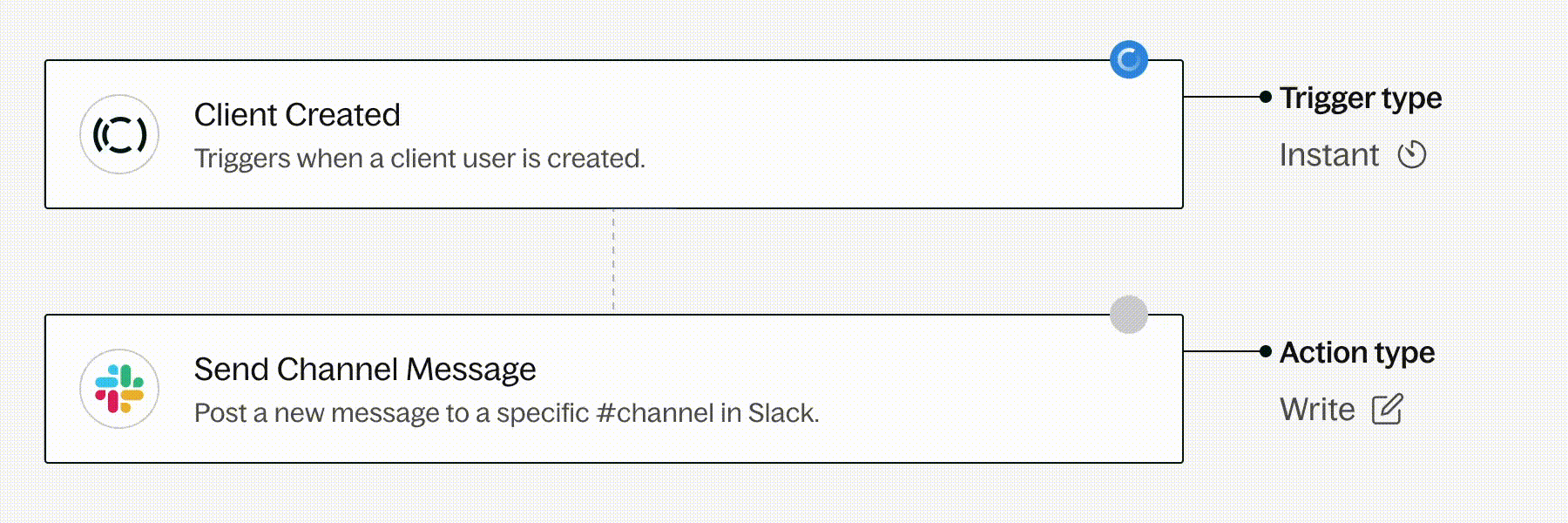Viewport: 1568px width, 523px height.
Task: Click the line connecting trigger card to Trigger type
Action: coord(1221,97)
